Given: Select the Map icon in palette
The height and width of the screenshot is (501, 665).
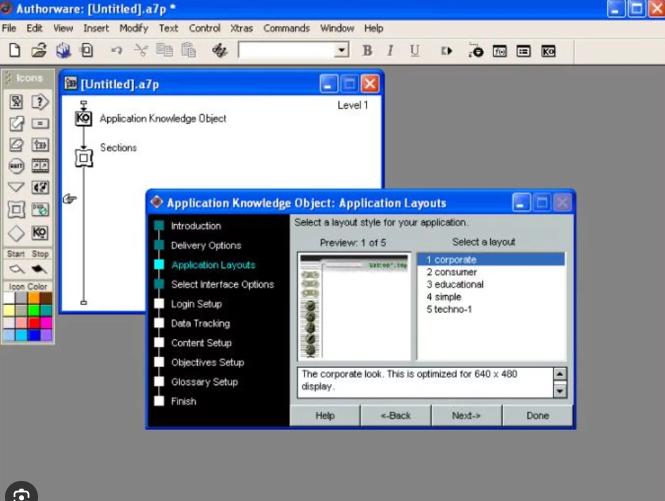Looking at the screenshot, I should 40,145.
